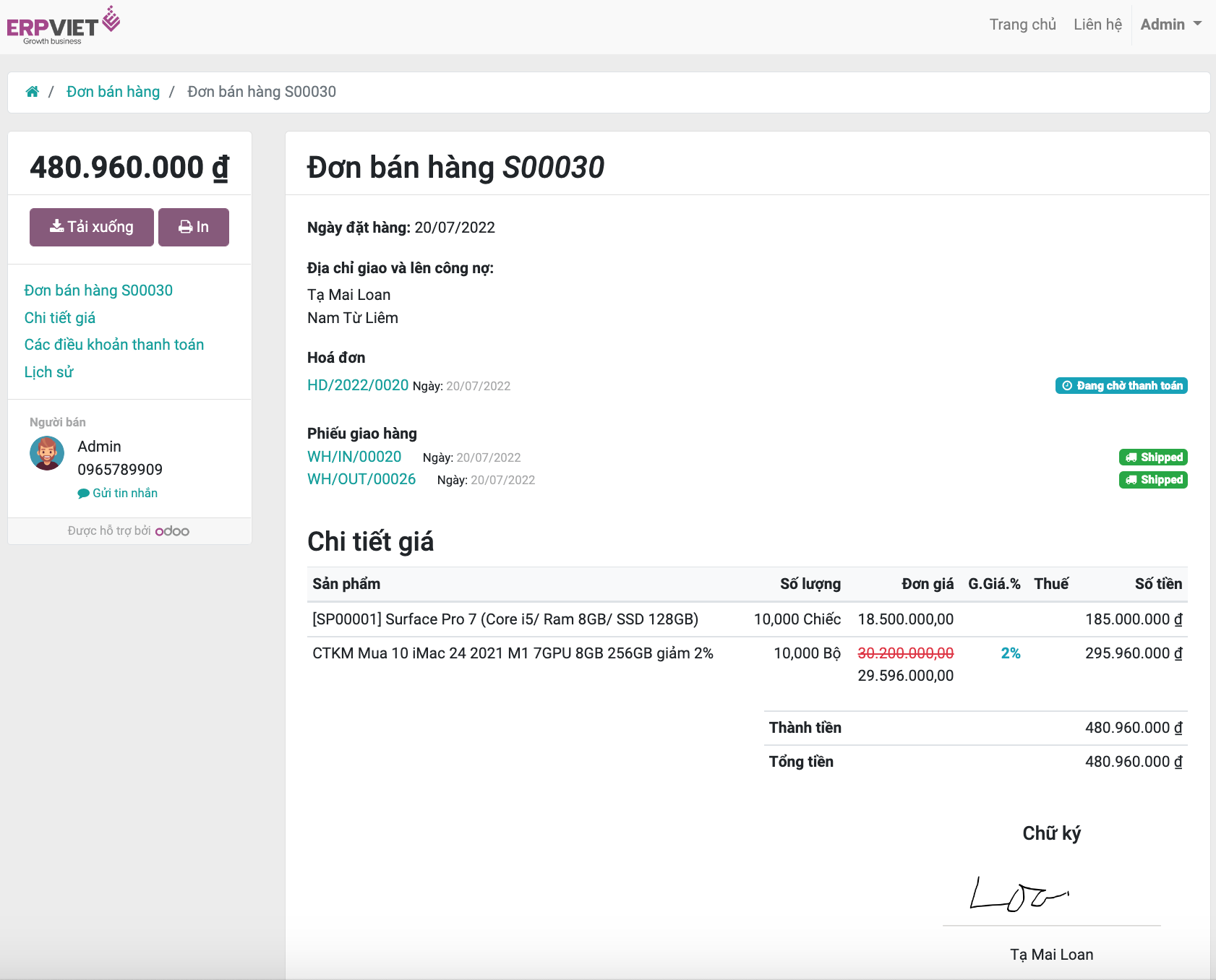The width and height of the screenshot is (1216, 980).
Task: Open delivery slip WH/OUT/00026
Action: [361, 479]
